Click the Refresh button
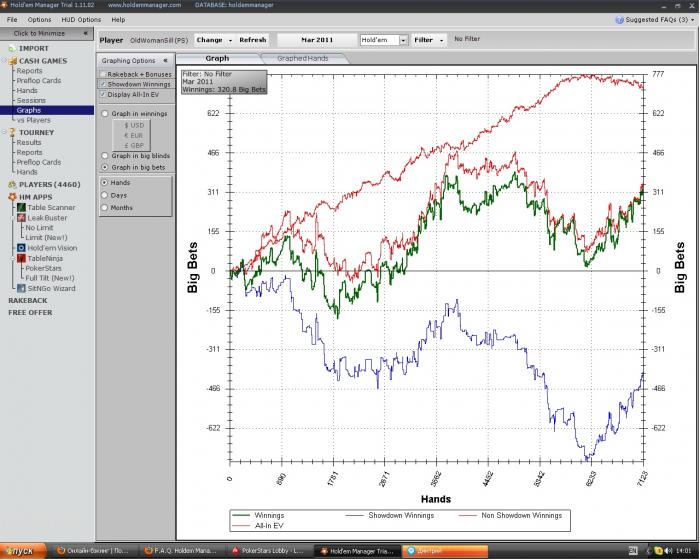This screenshot has height=560, width=700. pos(253,40)
